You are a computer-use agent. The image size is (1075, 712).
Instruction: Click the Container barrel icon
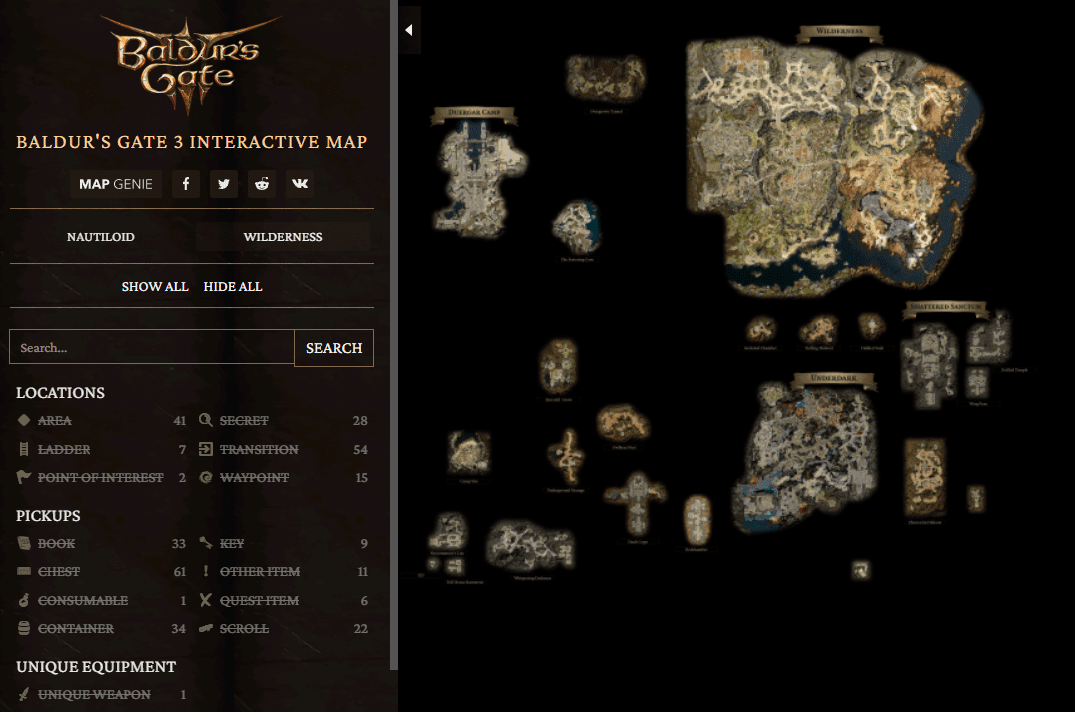click(24, 628)
